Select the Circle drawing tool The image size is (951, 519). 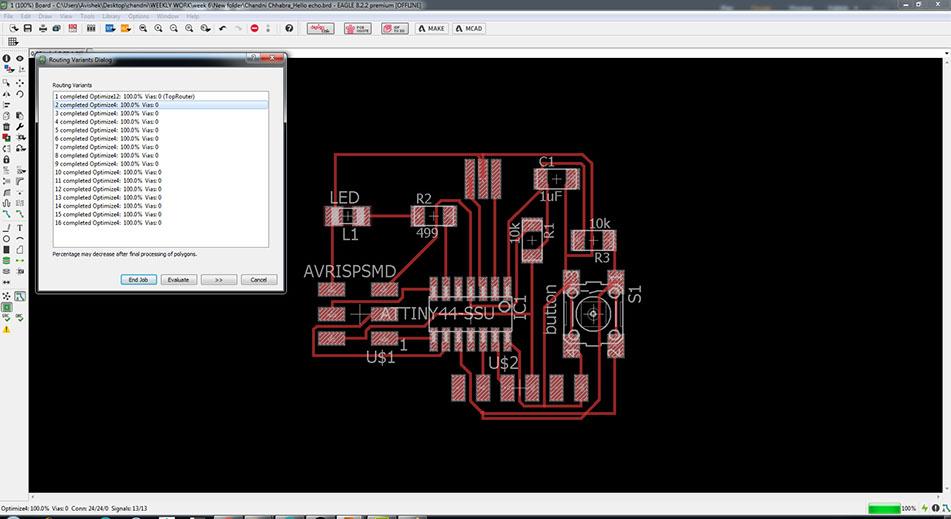[7, 239]
